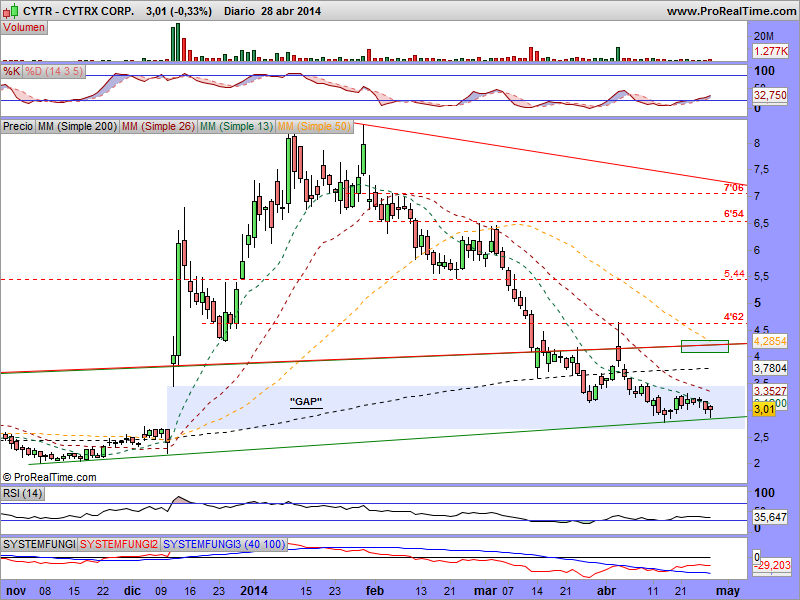
Task: Select the %D (14 3 5) label
Action: (54, 71)
